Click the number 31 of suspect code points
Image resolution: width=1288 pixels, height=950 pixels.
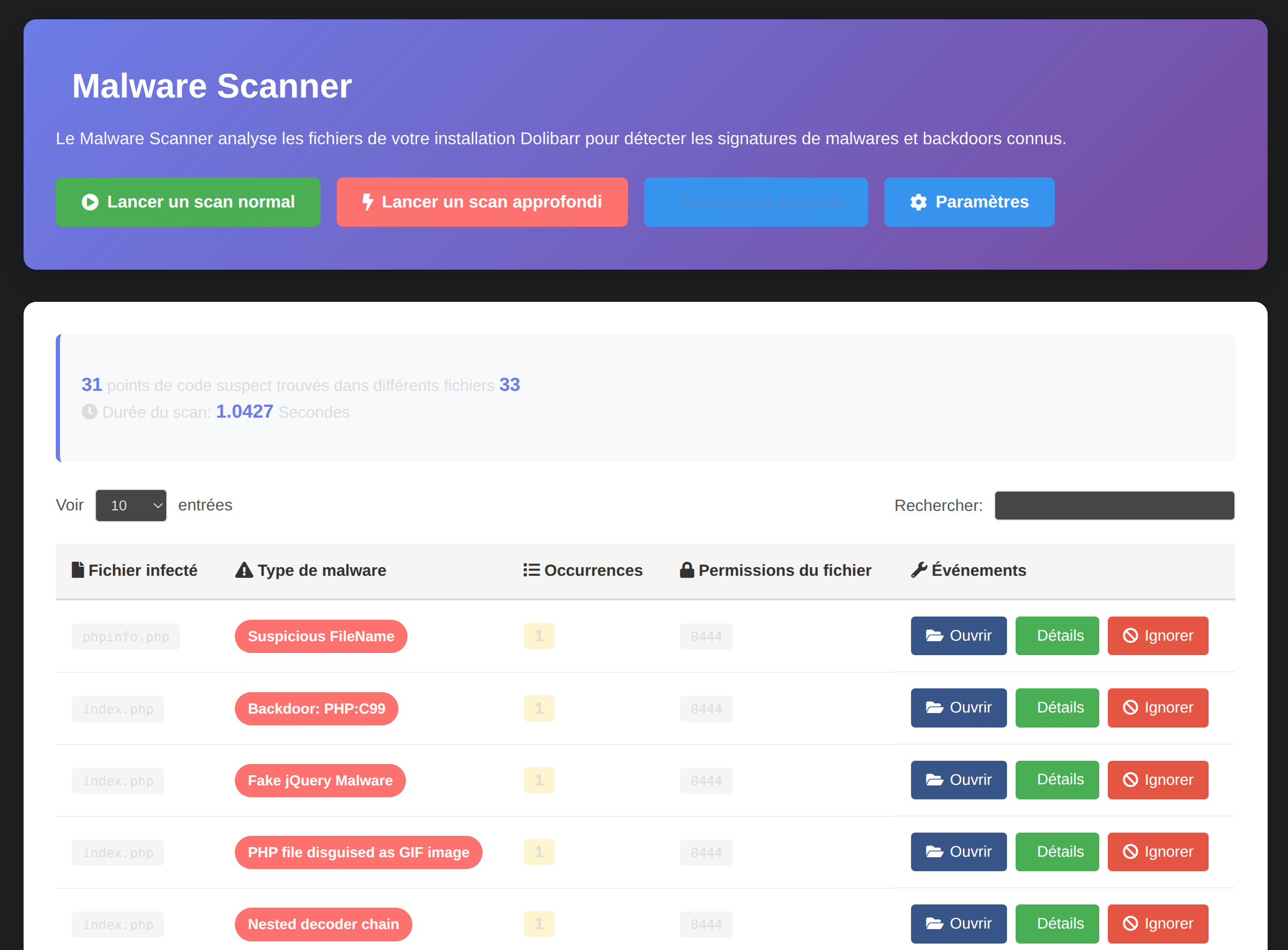tap(92, 385)
